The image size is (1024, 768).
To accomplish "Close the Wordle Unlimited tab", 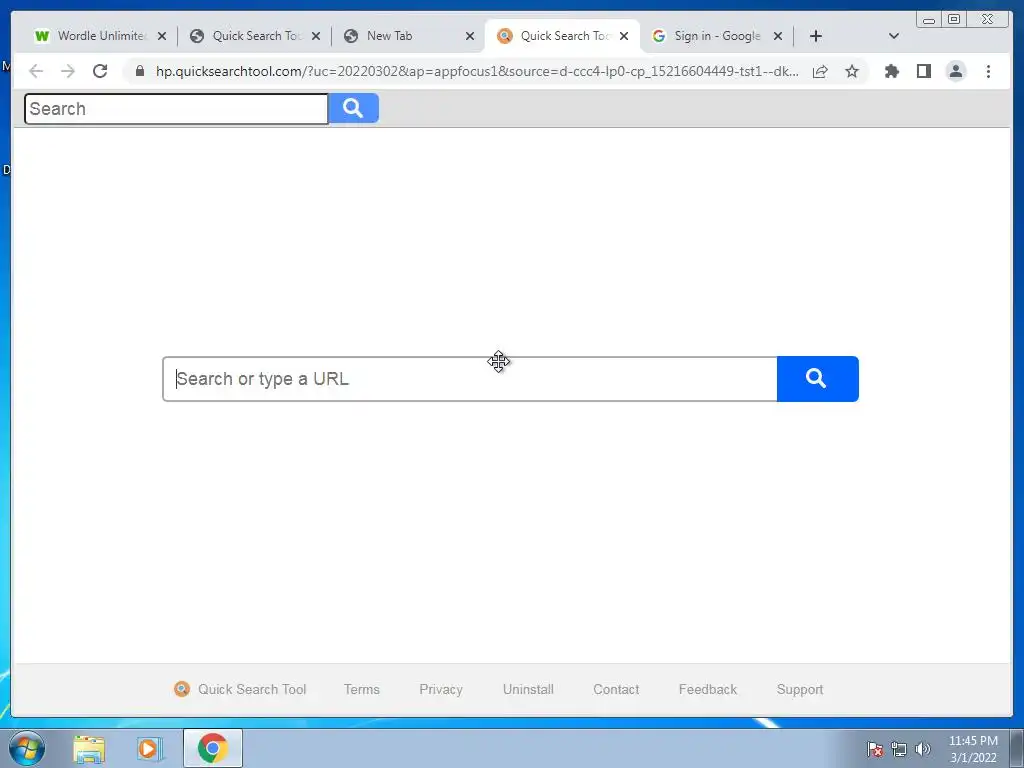I will (x=162, y=36).
